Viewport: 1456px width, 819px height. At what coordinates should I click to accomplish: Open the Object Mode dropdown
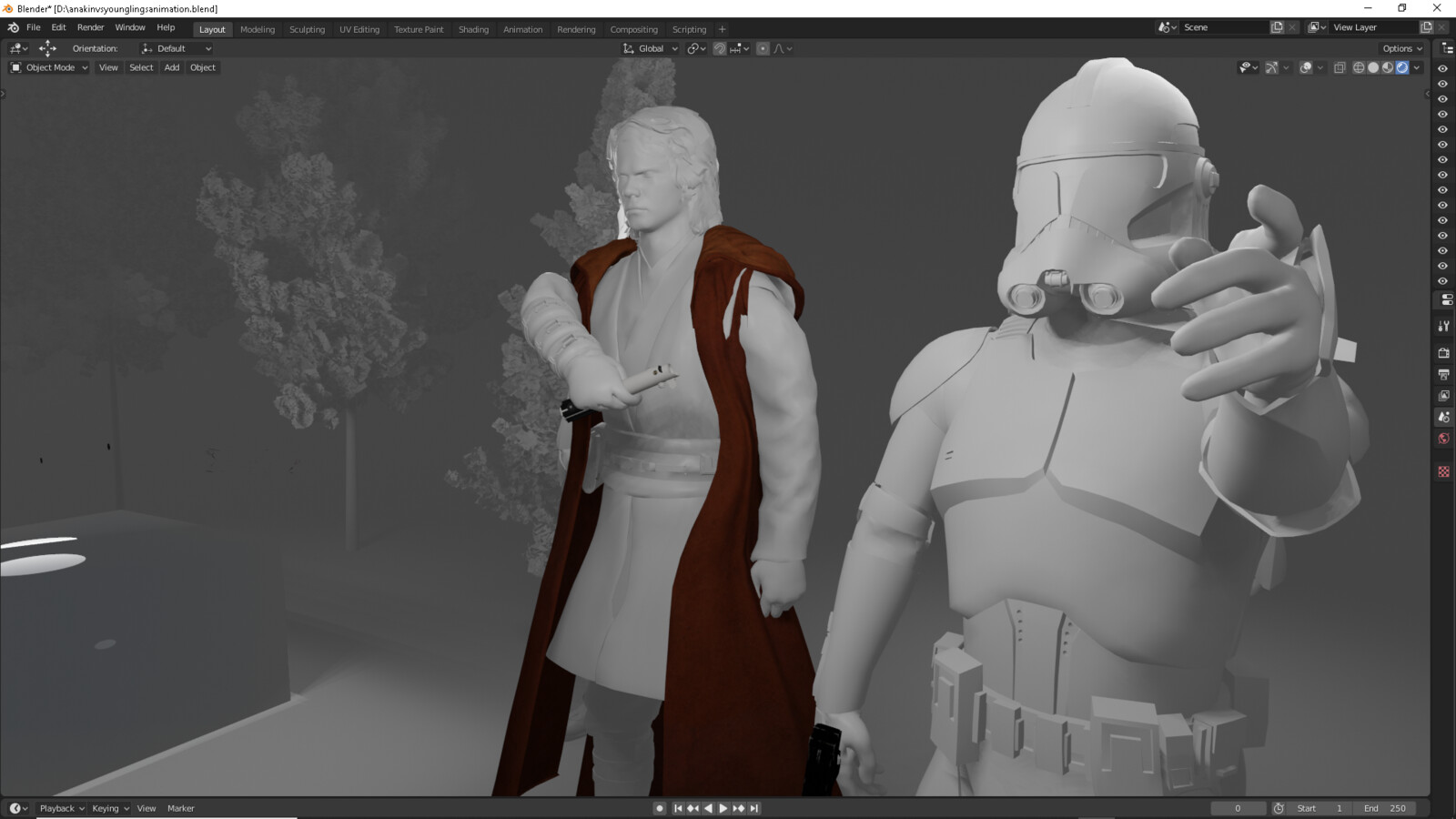point(49,67)
